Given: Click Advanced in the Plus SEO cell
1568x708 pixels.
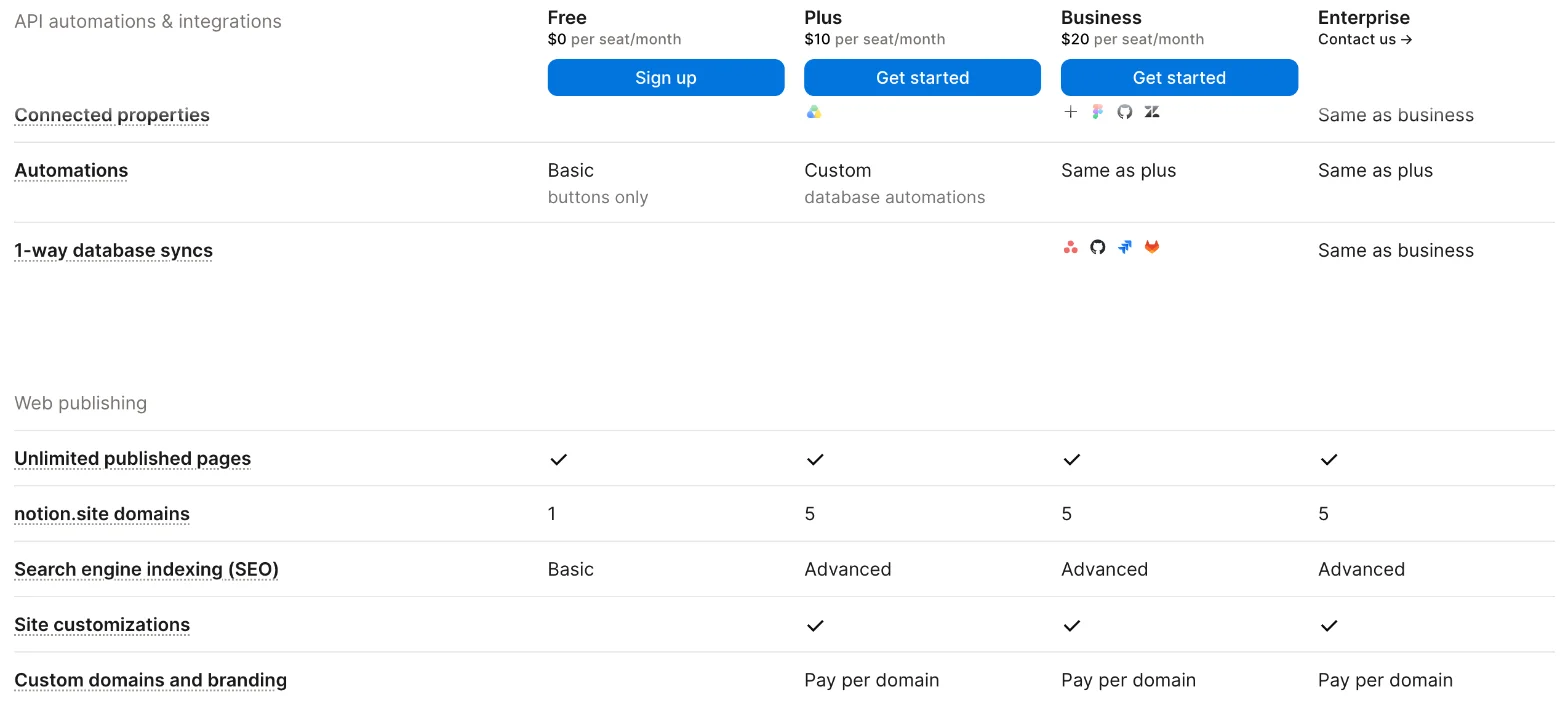Looking at the screenshot, I should 848,569.
